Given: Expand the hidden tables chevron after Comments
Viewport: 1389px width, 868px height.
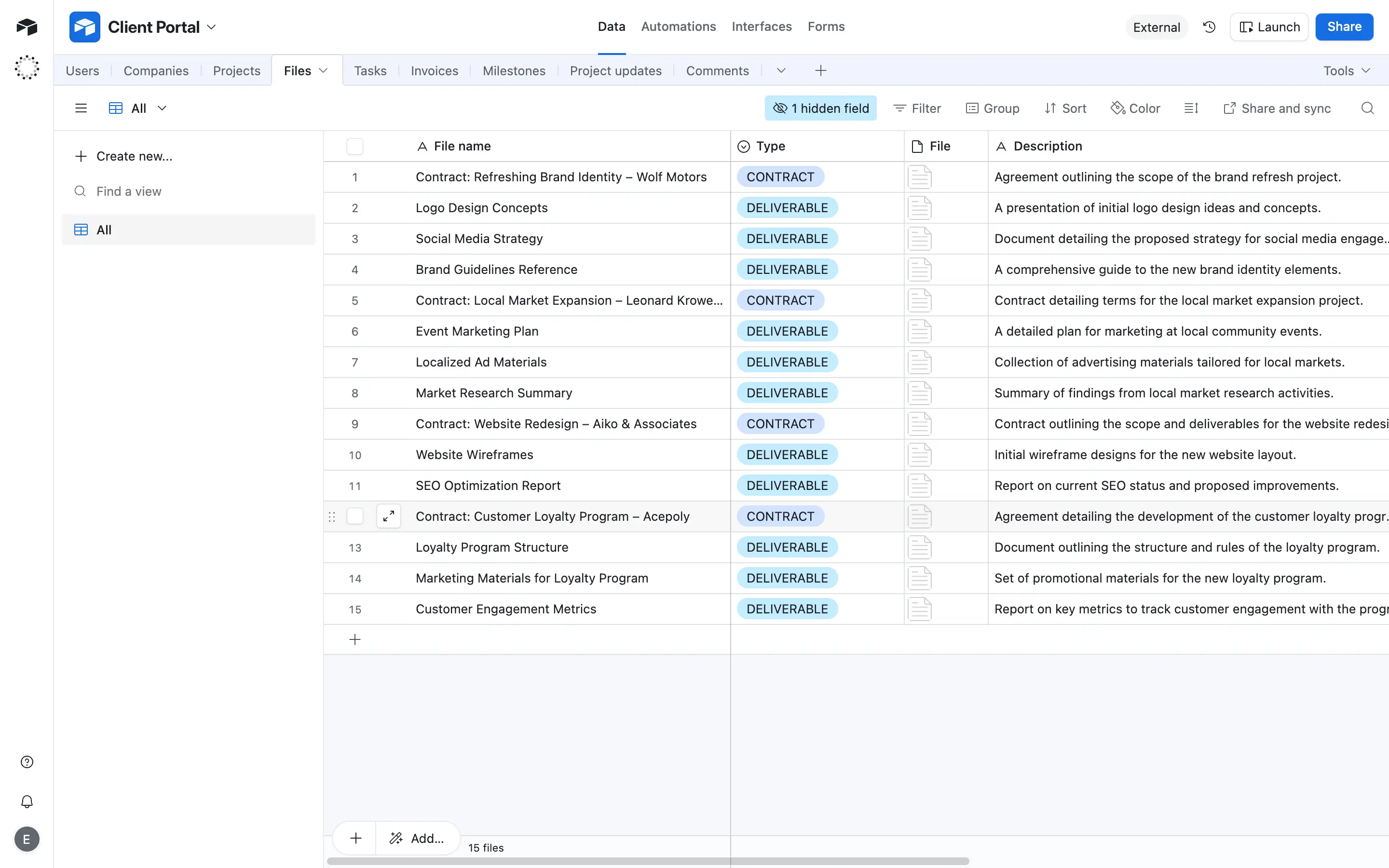Looking at the screenshot, I should pyautogui.click(x=781, y=70).
